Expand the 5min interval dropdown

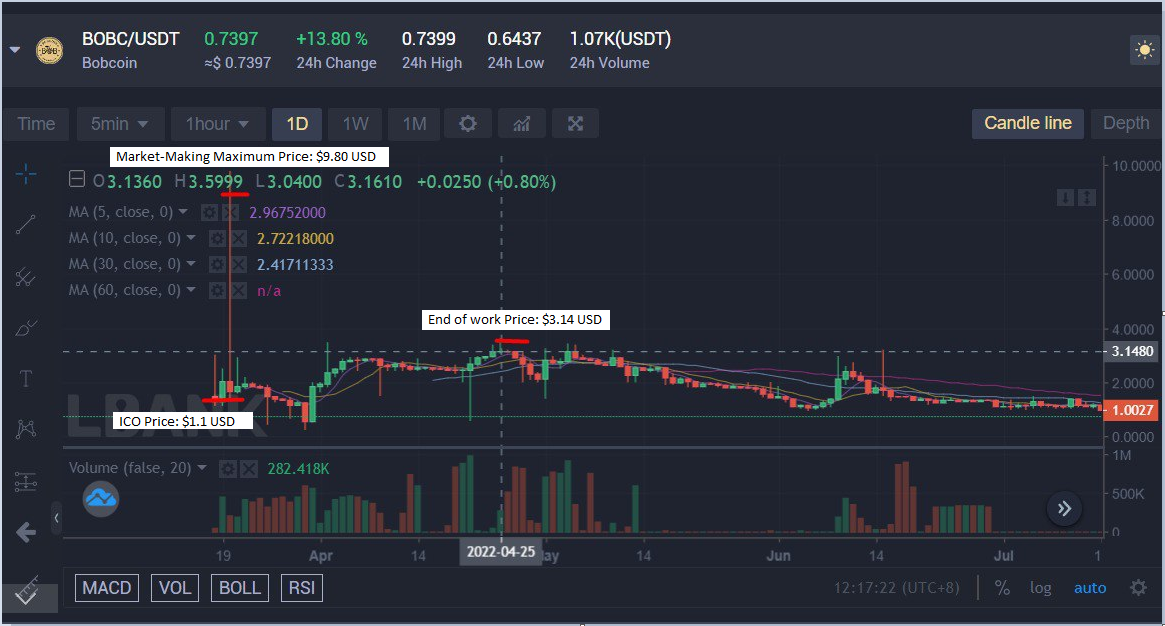tap(120, 124)
